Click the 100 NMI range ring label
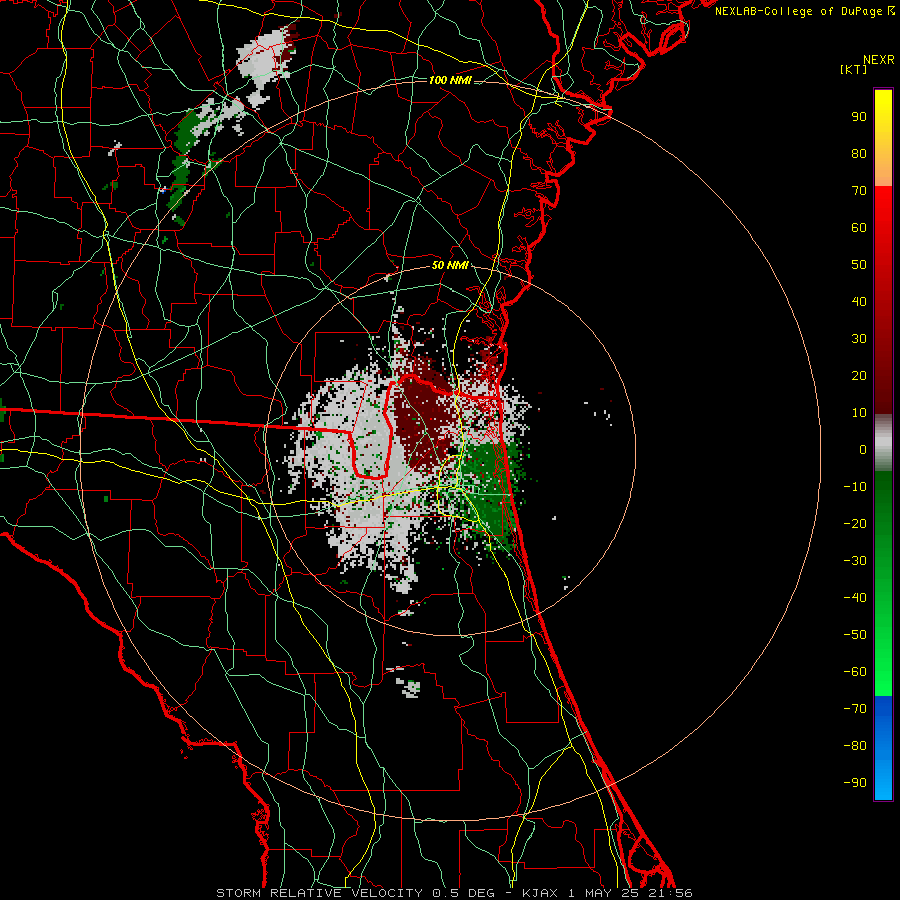 point(450,80)
